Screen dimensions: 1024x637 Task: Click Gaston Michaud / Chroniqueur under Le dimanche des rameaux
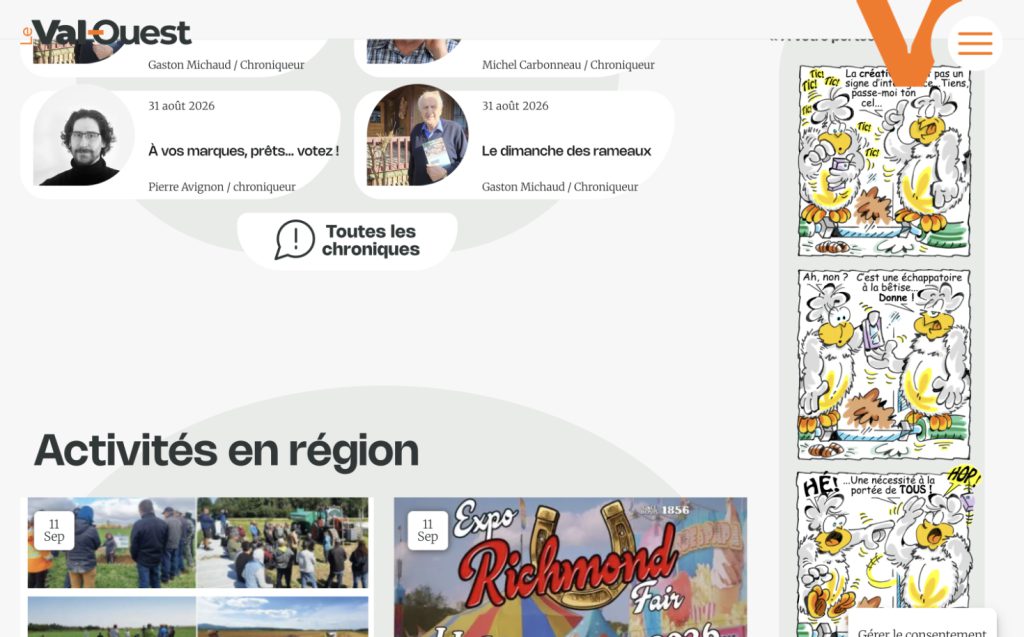560,187
